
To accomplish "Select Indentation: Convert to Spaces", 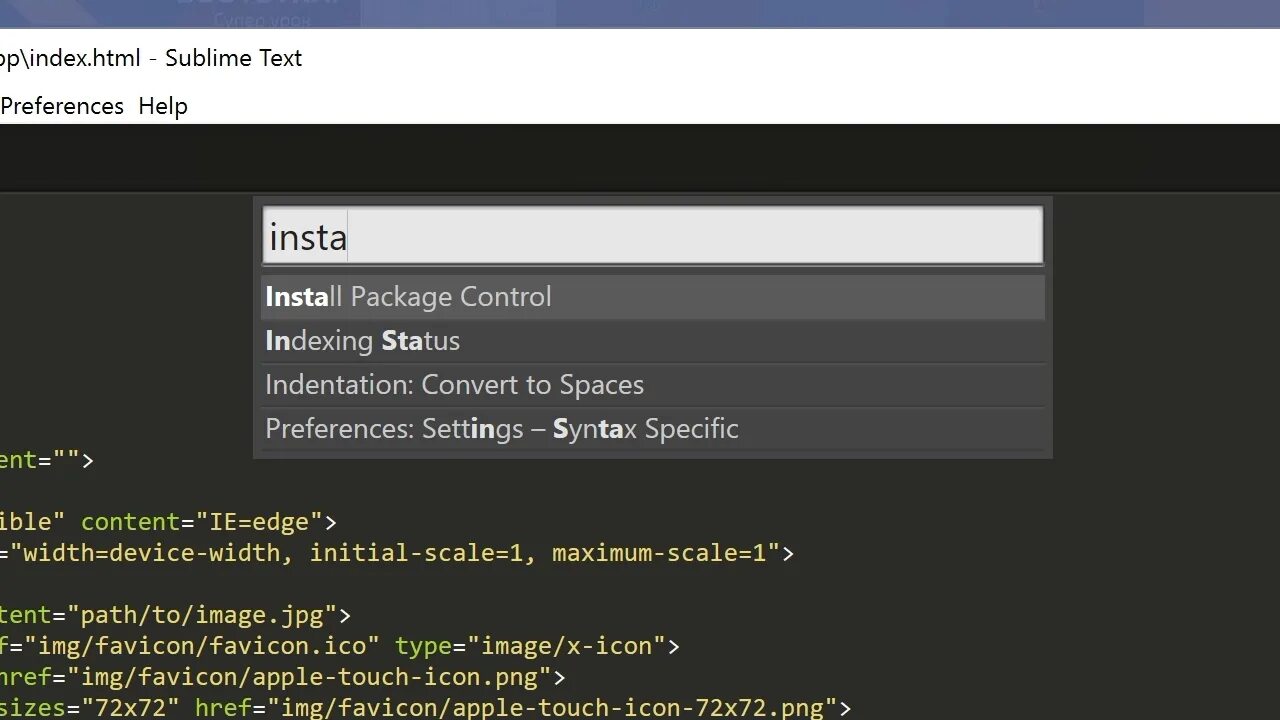I will (652, 385).
